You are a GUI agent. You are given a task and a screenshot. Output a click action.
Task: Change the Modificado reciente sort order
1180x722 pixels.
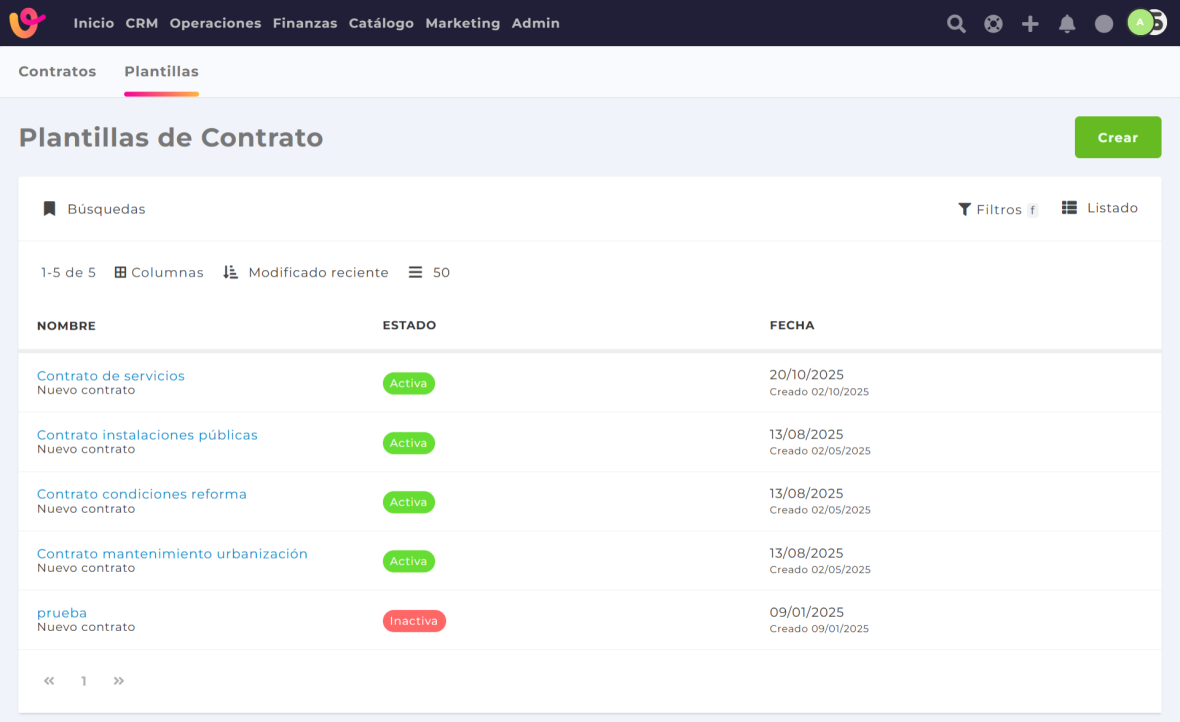[306, 272]
